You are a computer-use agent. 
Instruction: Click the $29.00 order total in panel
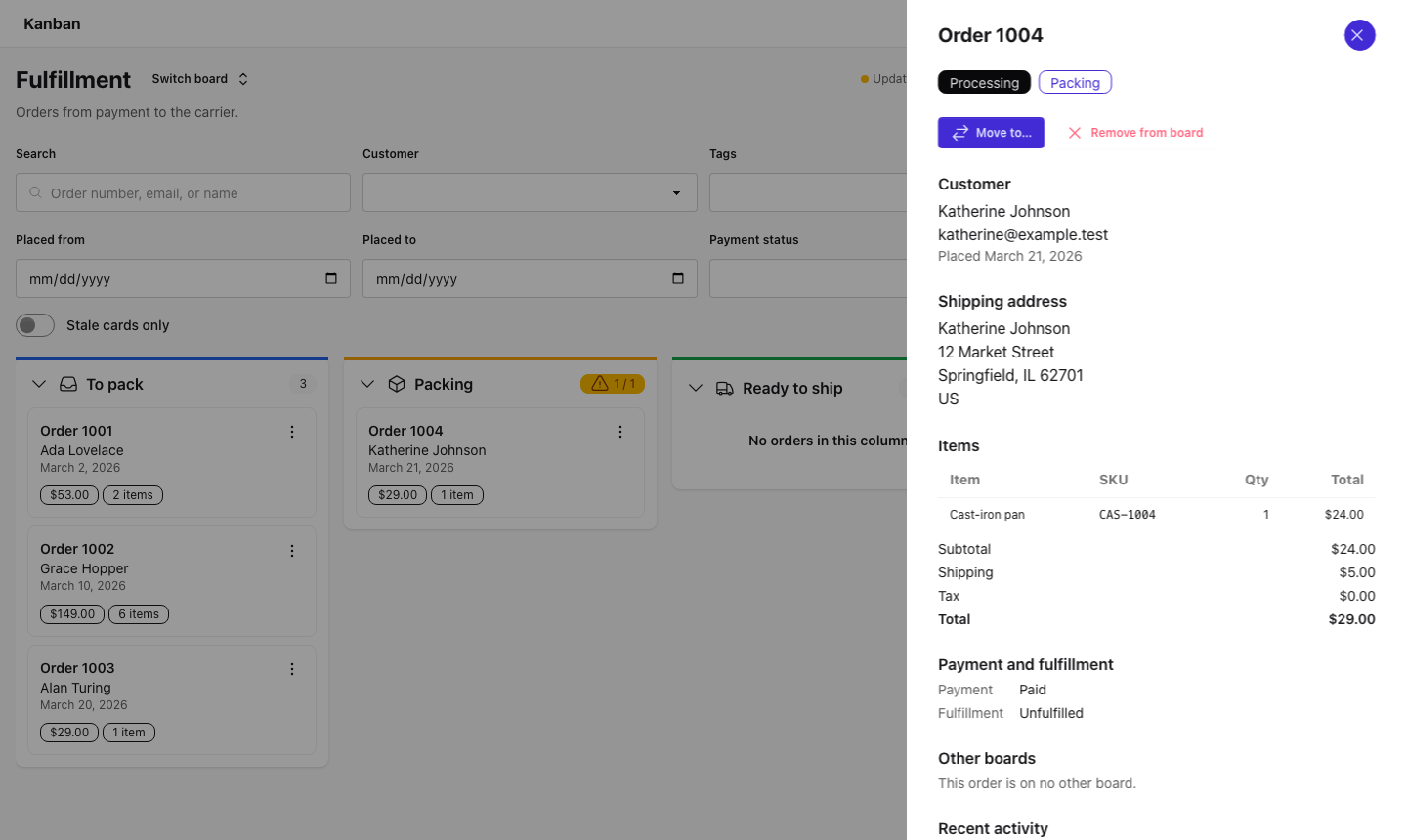1351,619
